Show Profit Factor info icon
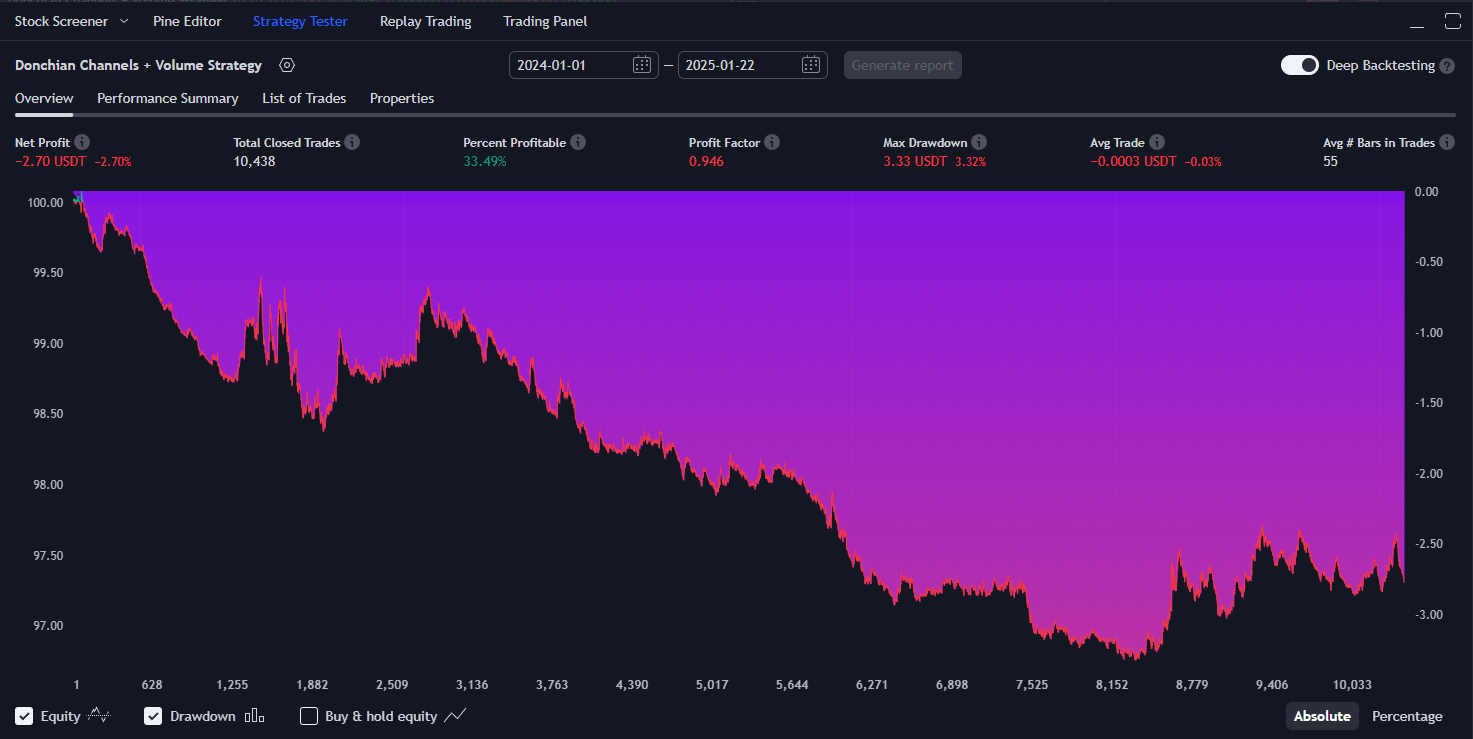The width and height of the screenshot is (1473, 739). (x=772, y=143)
